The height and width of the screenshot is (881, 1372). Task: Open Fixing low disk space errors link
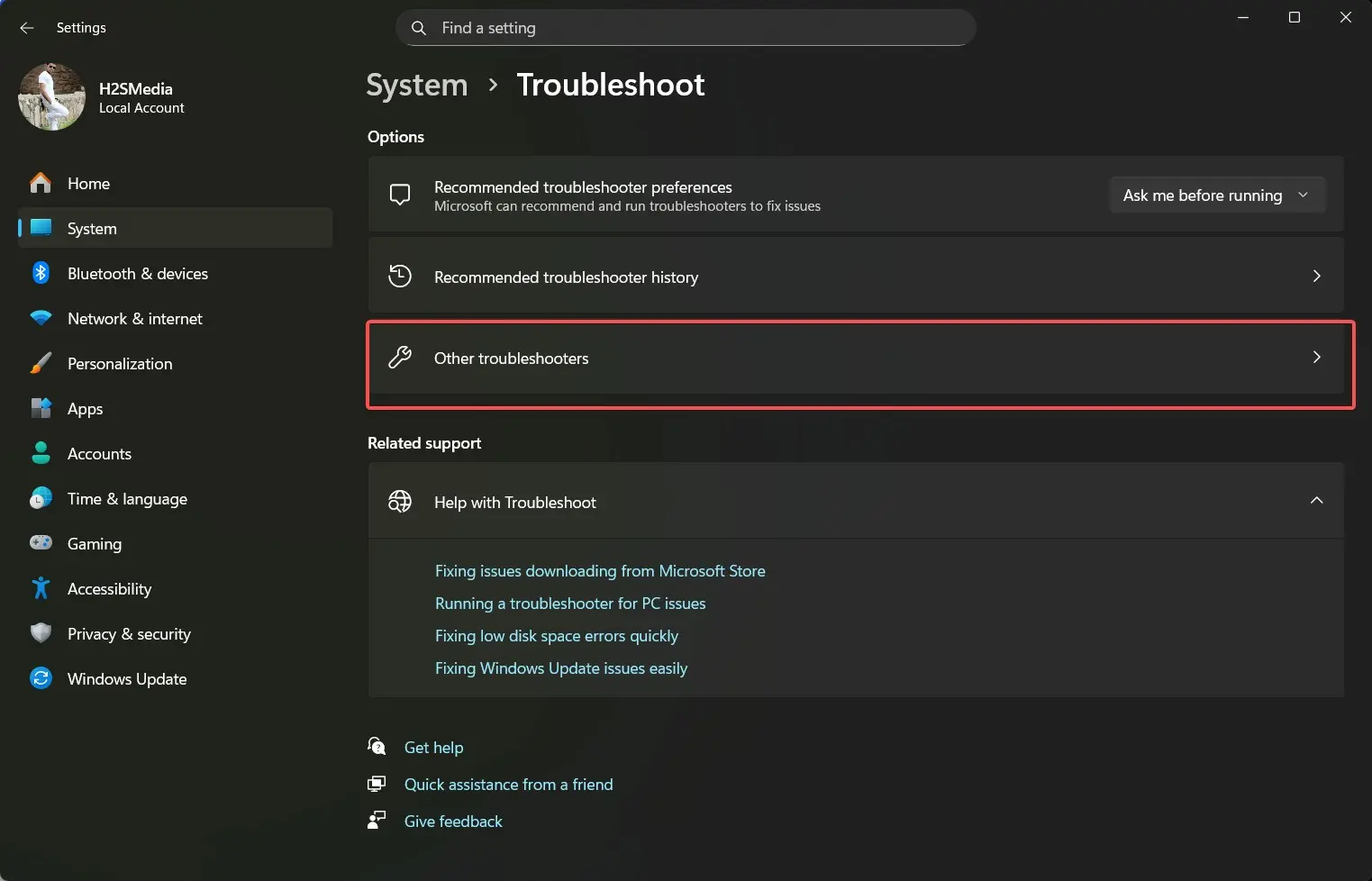pos(557,635)
